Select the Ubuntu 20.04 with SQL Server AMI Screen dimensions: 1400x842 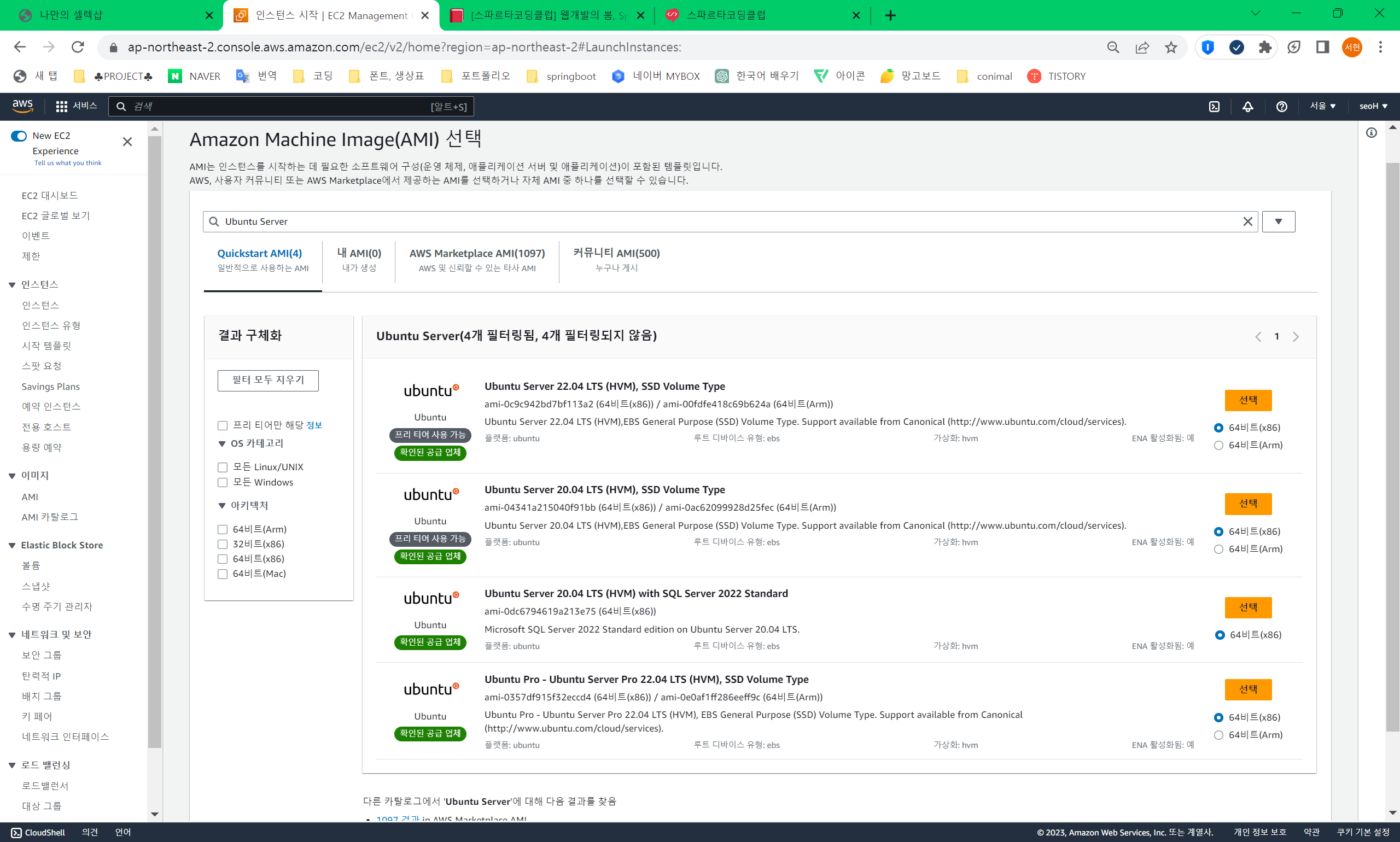coord(1248,607)
